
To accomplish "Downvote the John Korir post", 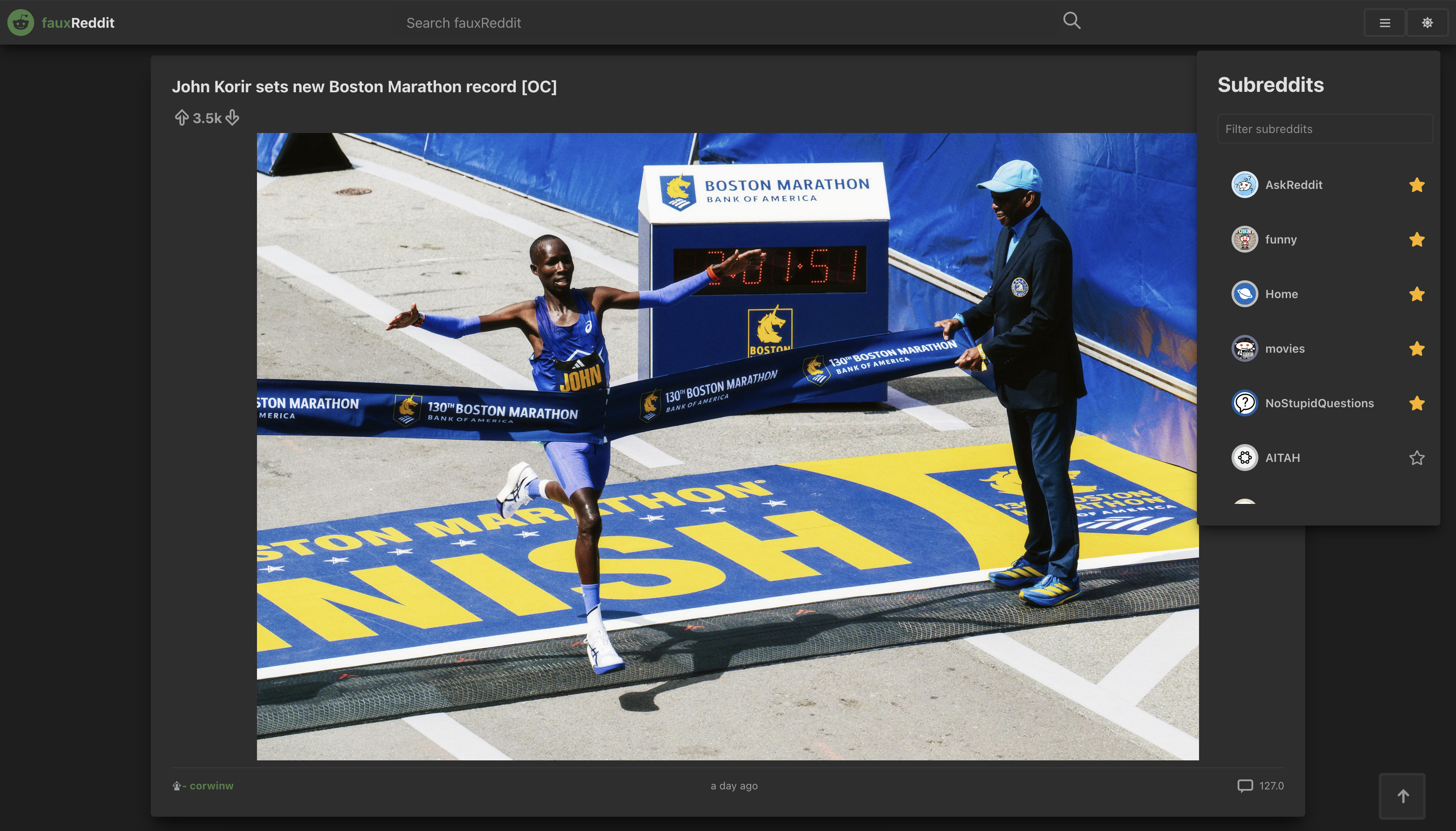I will 232,117.
